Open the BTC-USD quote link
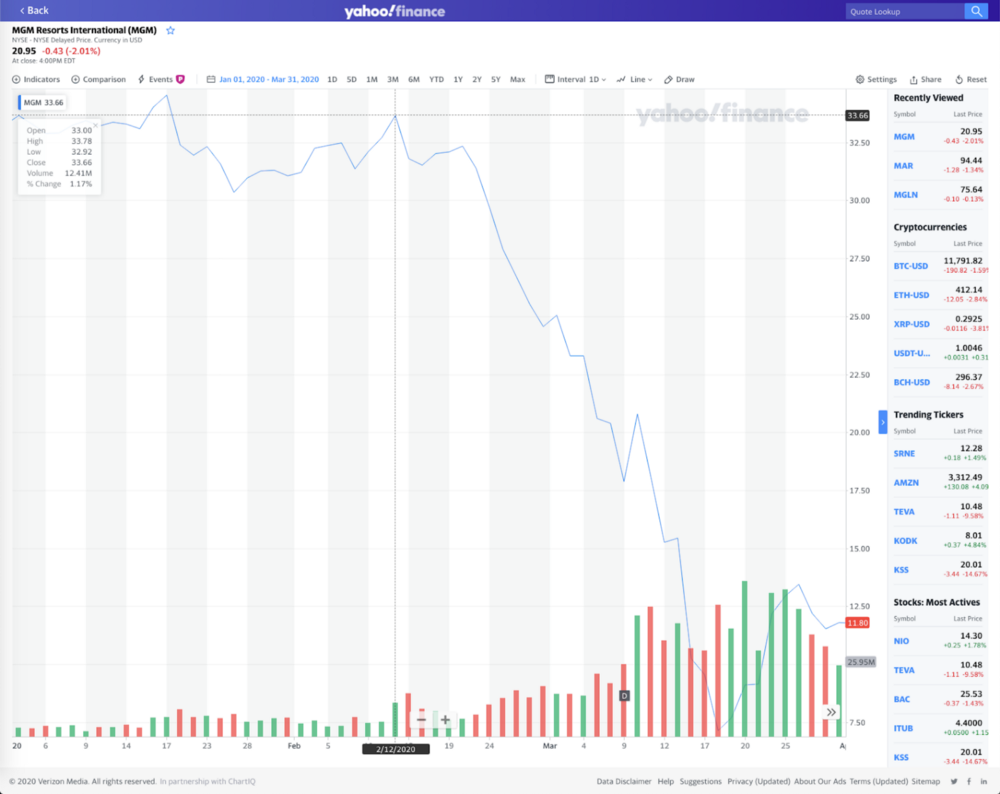This screenshot has height=794, width=1000. (x=911, y=266)
